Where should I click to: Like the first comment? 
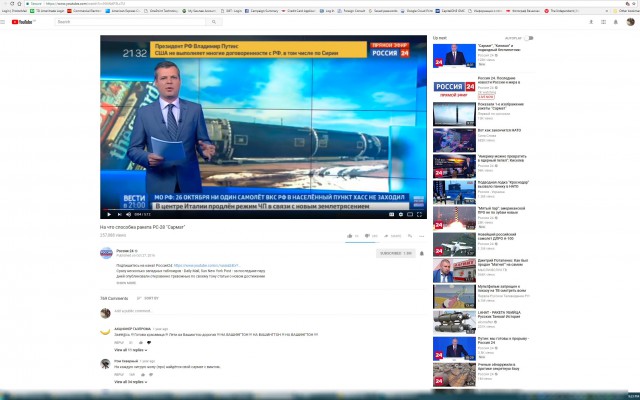pos(141,342)
